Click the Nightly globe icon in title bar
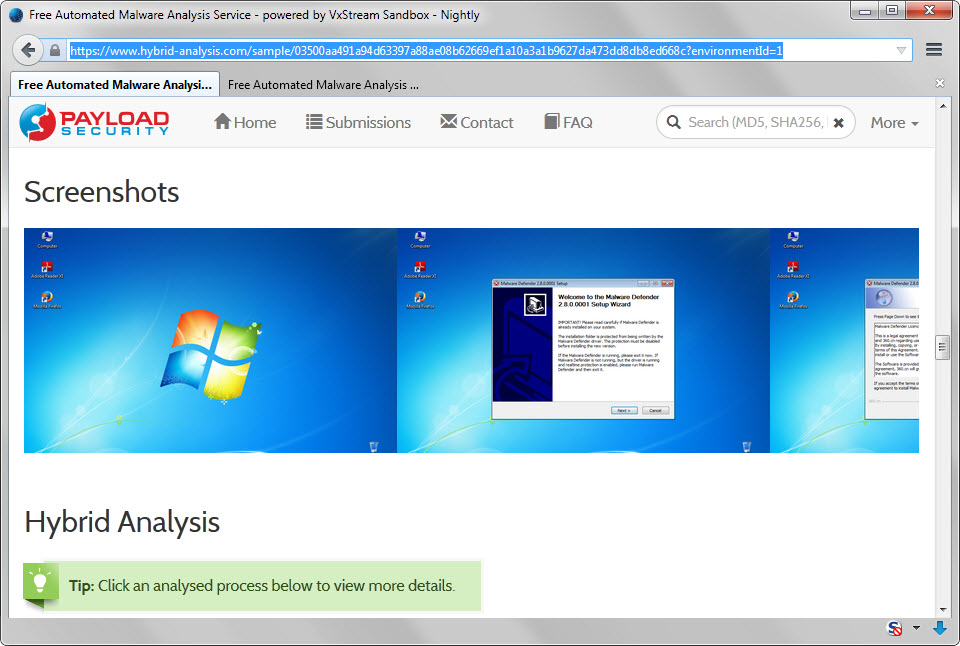 click(17, 15)
